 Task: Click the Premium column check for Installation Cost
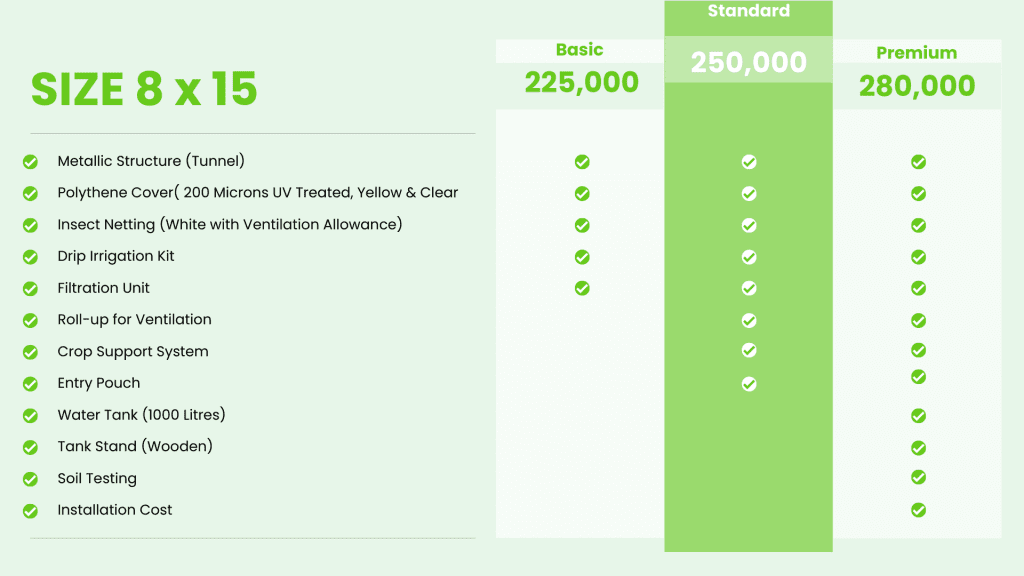(918, 510)
